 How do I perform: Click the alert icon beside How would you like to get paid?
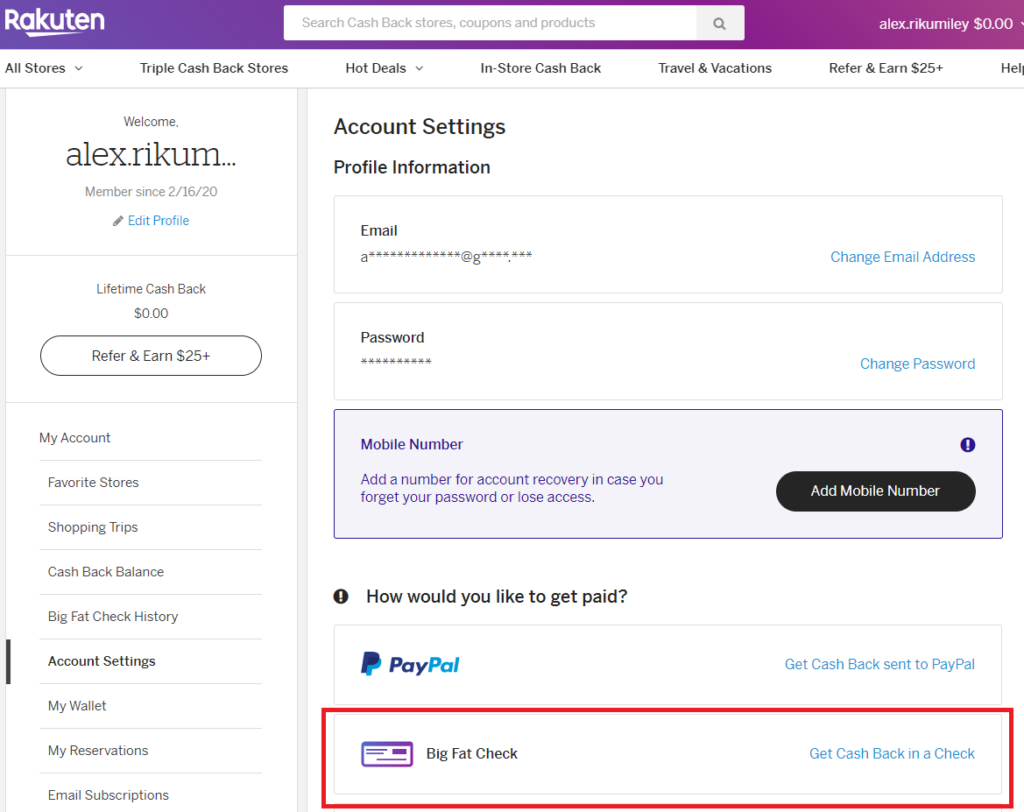click(341, 596)
